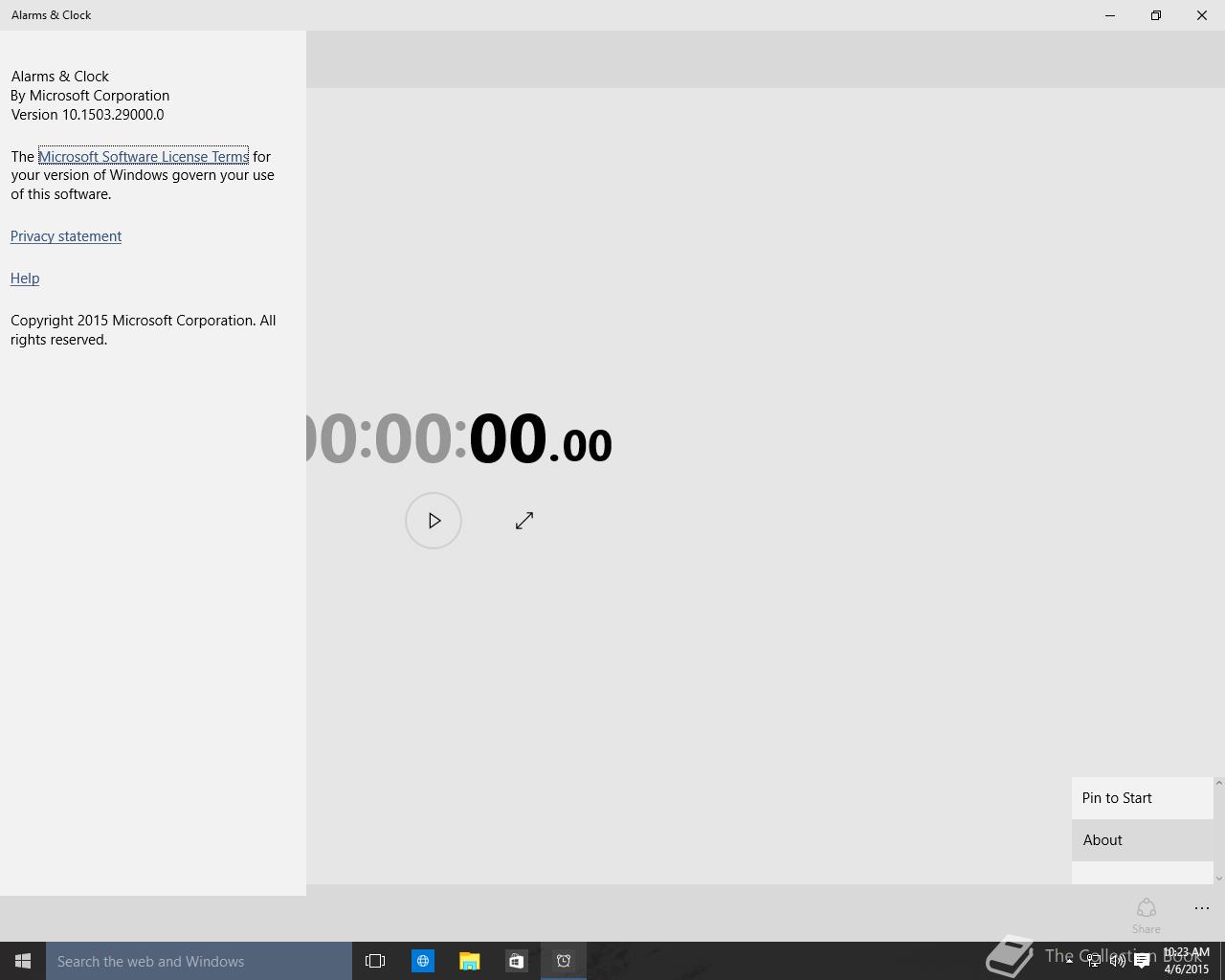Show hidden system tray icons

pos(1069,961)
